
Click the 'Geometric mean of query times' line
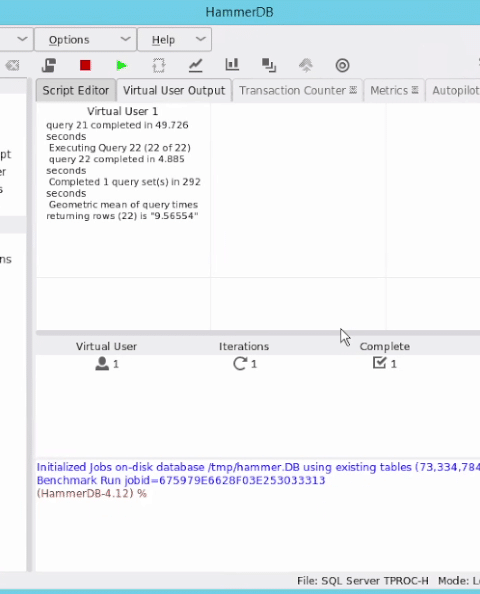[x=124, y=205]
